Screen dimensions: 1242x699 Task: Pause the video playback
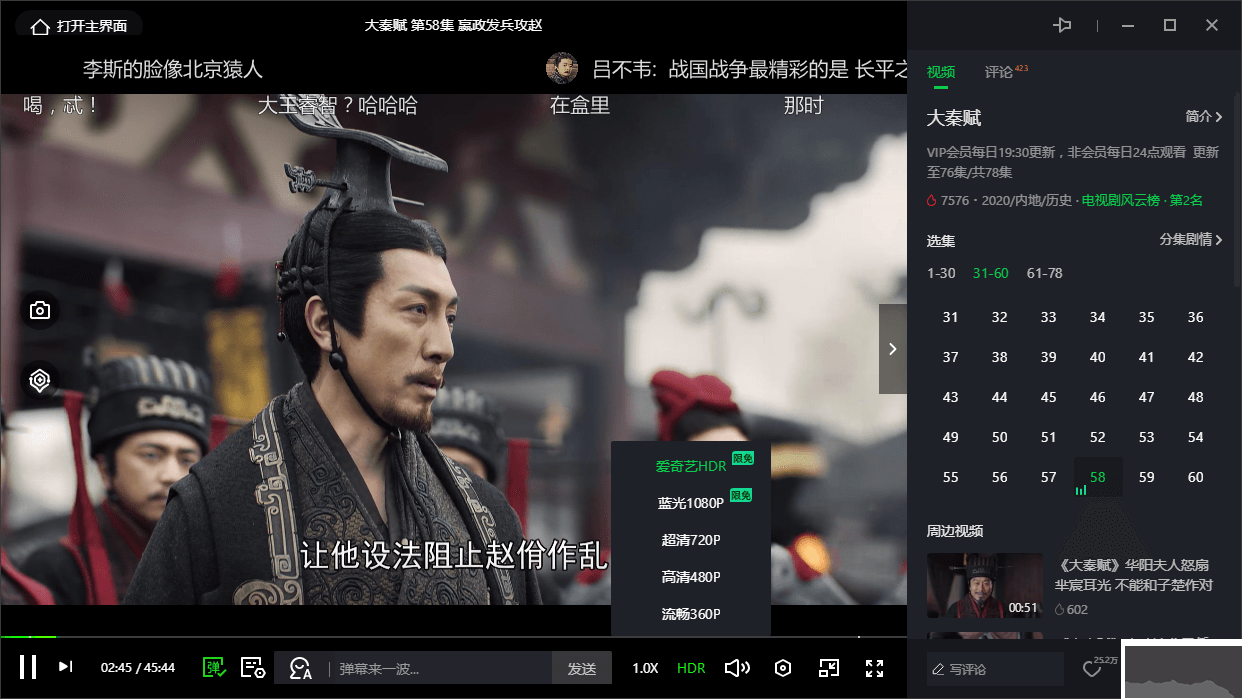point(28,667)
